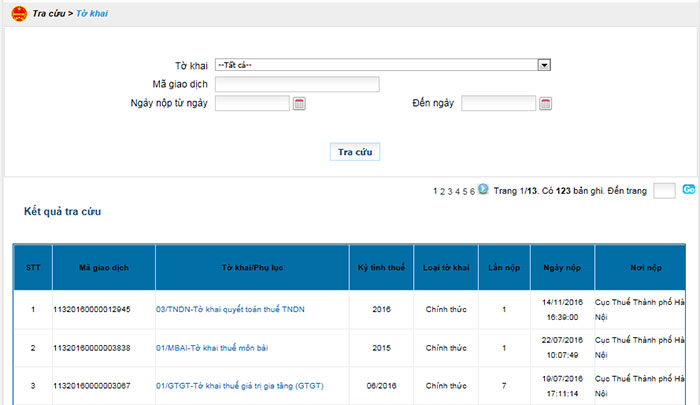Open 01/GTGT-Tờ khai thuế giá trị gia tăng
This screenshot has width=700, height=405.
pos(239,385)
